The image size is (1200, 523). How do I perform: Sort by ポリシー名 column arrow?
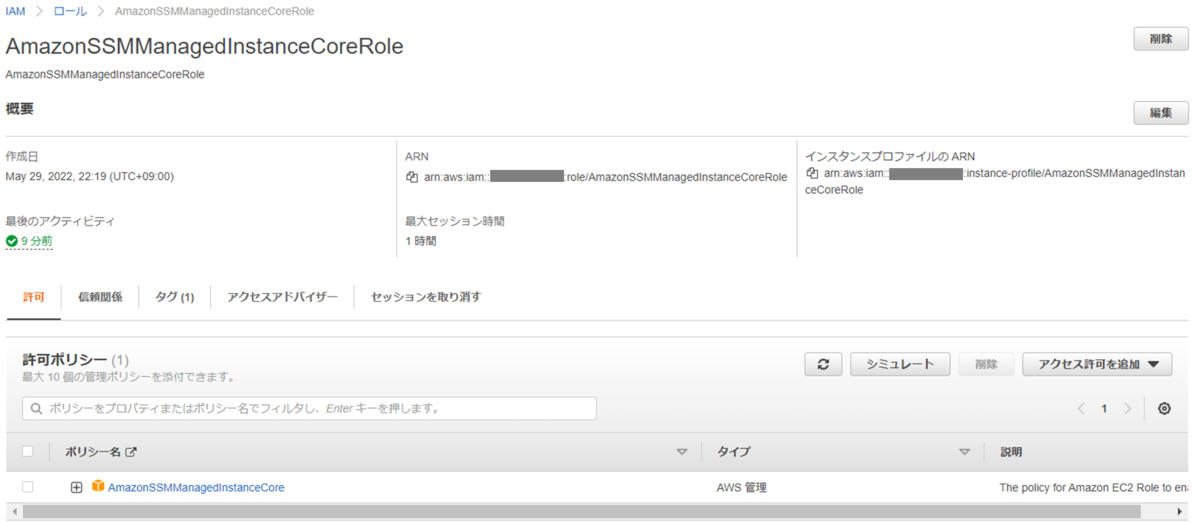click(682, 452)
